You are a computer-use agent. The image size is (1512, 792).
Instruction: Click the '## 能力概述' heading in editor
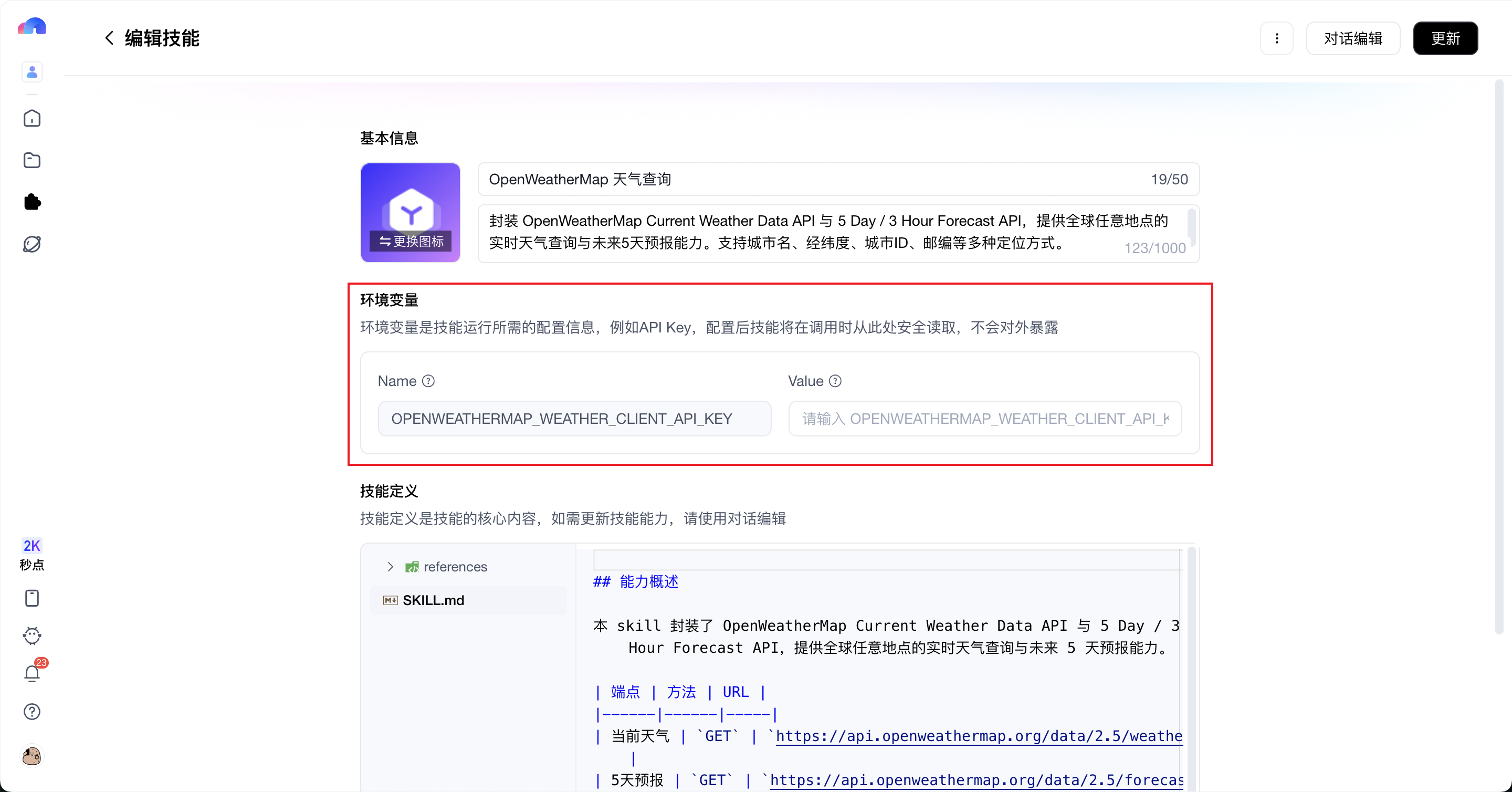coord(636,582)
